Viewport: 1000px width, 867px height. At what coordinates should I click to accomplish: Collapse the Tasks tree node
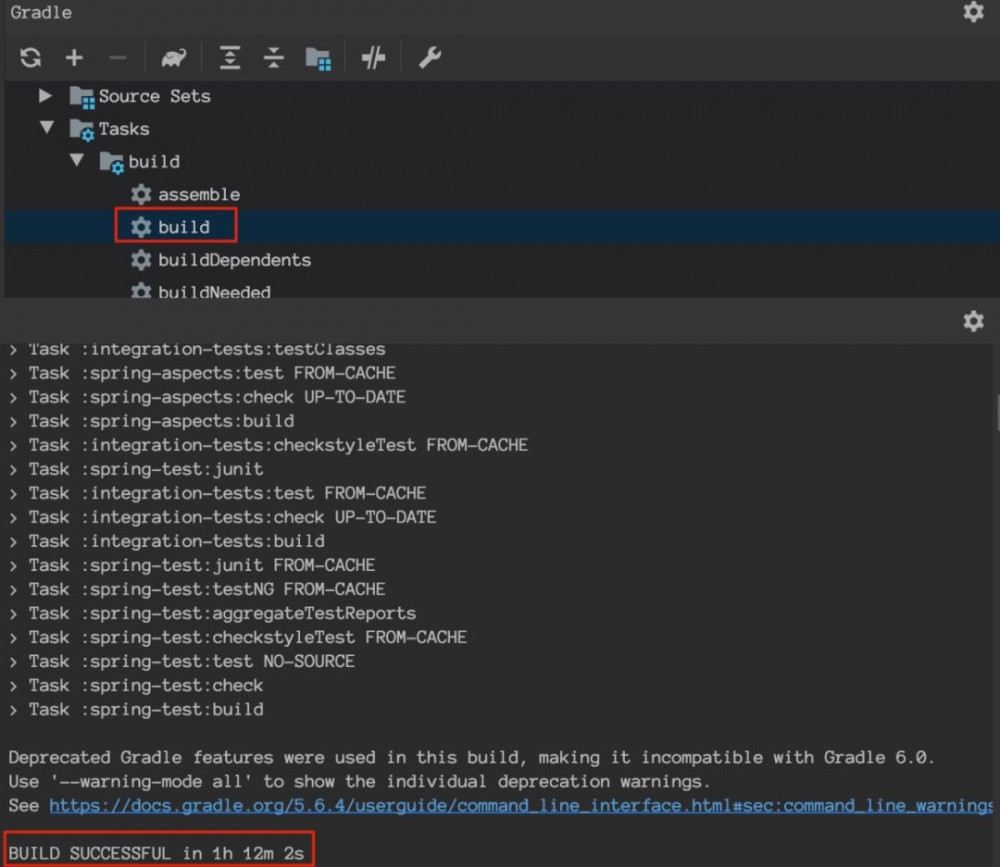click(x=46, y=128)
